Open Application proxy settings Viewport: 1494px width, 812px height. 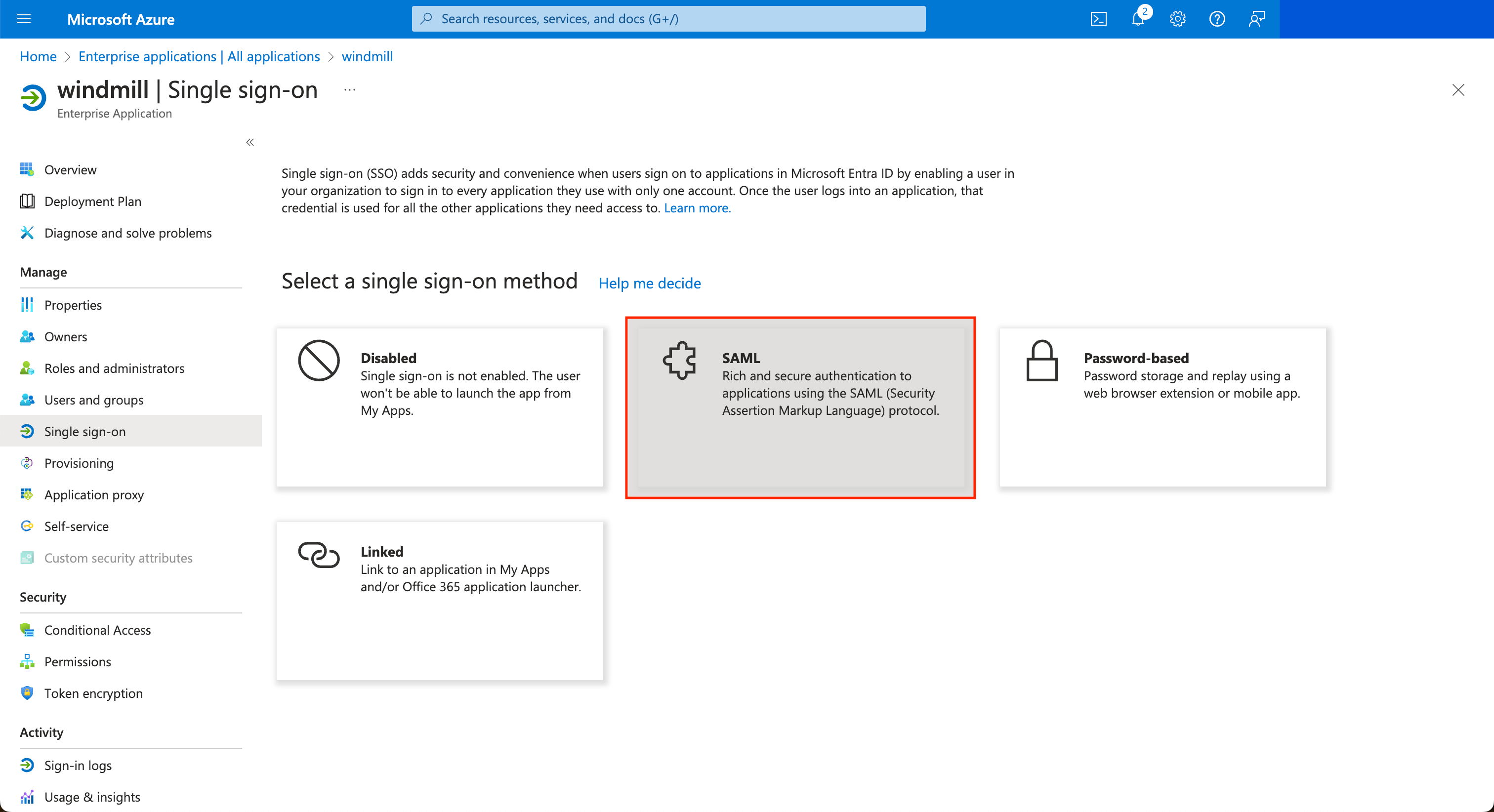(94, 495)
